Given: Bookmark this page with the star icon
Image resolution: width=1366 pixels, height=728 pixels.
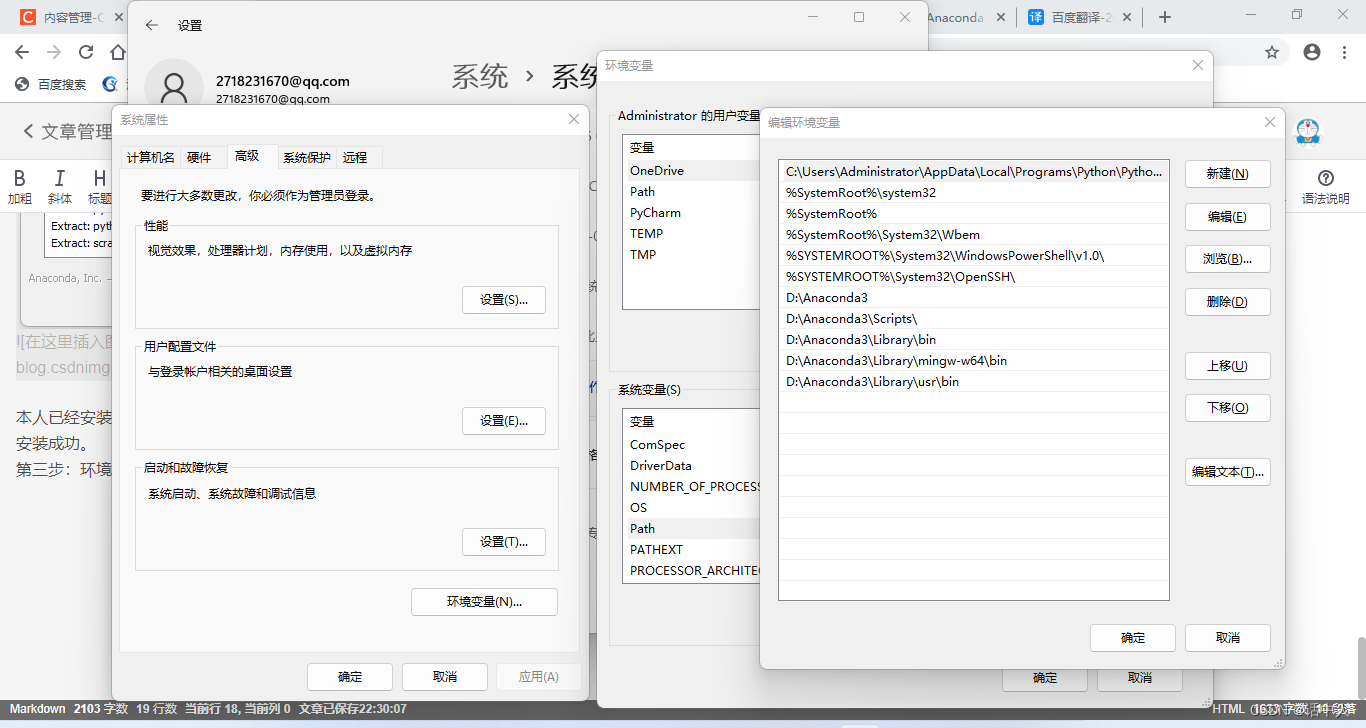Looking at the screenshot, I should [x=1272, y=52].
